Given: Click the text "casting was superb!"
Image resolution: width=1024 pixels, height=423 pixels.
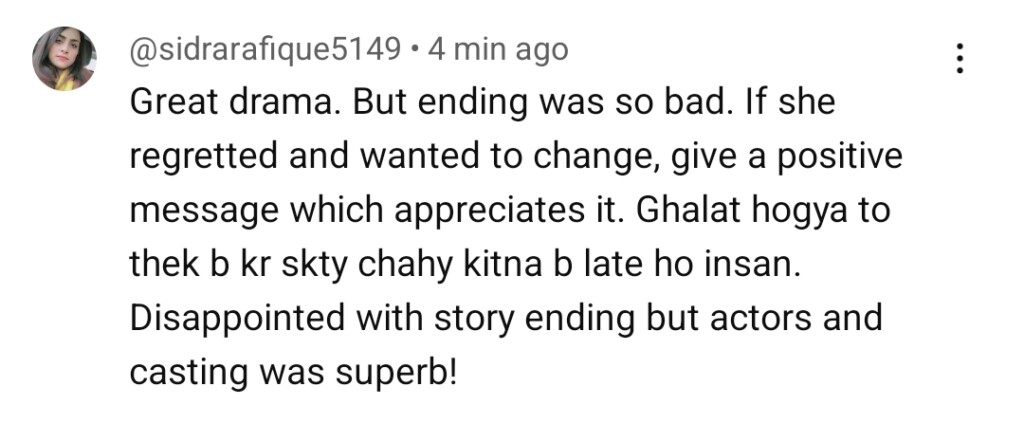Looking at the screenshot, I should click(294, 372).
